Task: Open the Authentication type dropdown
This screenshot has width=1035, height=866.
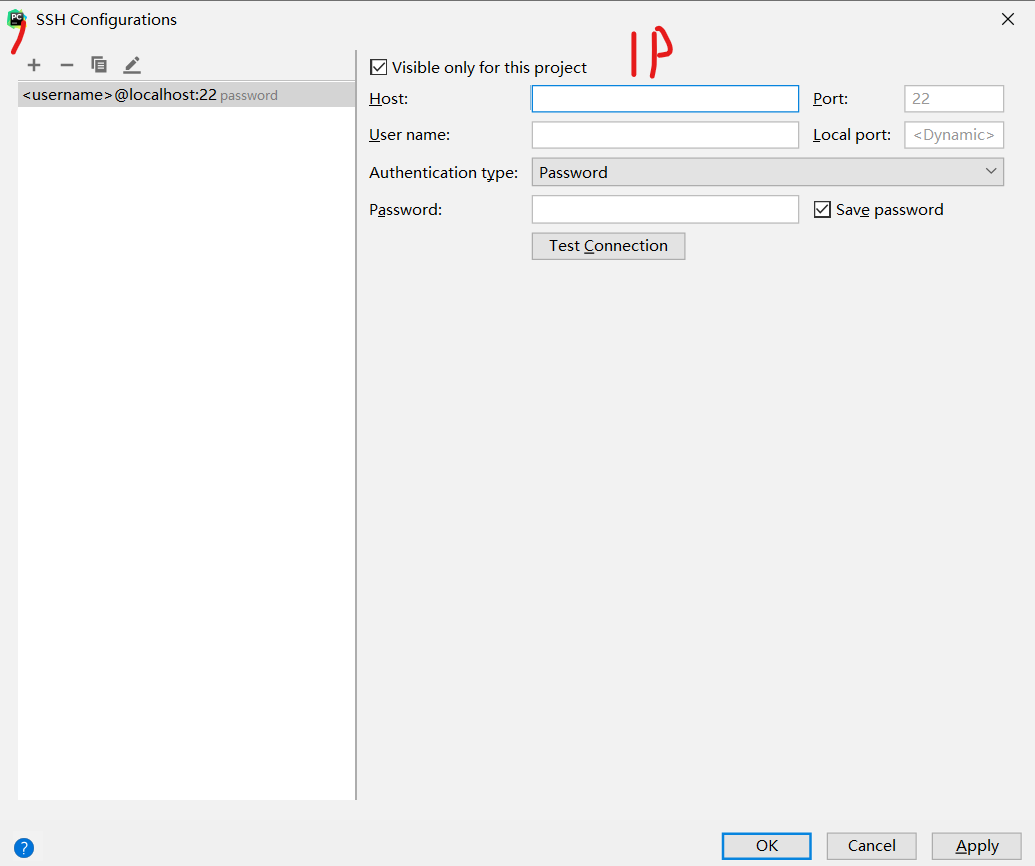Action: (x=768, y=172)
